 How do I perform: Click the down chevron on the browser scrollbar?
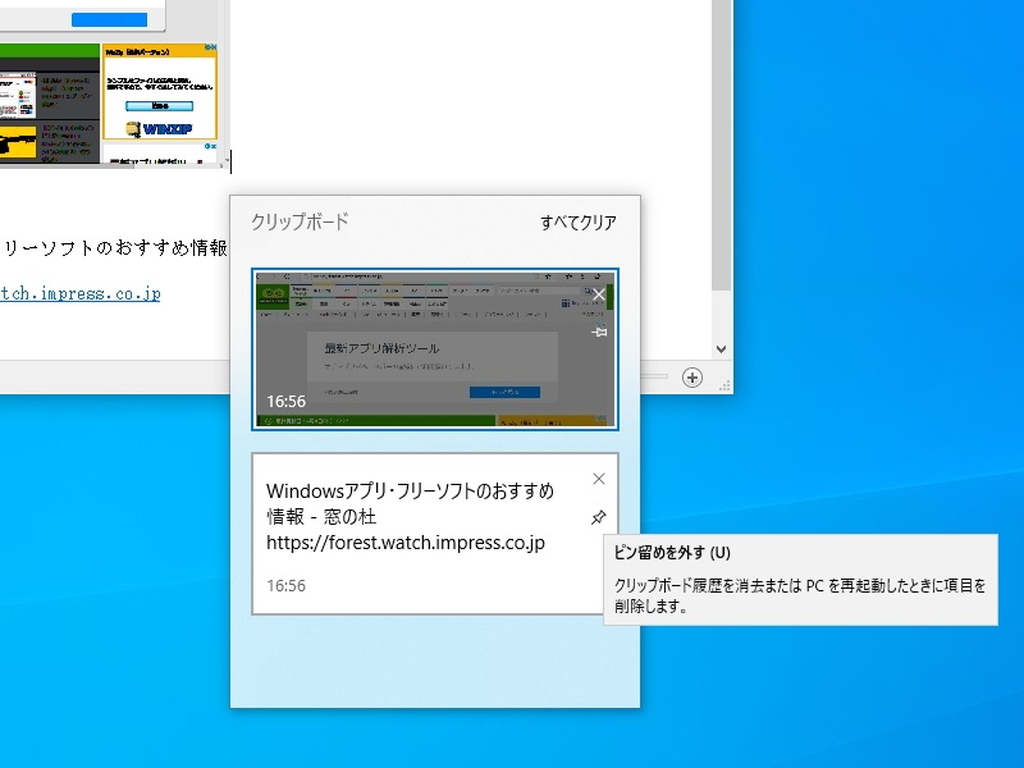click(x=721, y=349)
